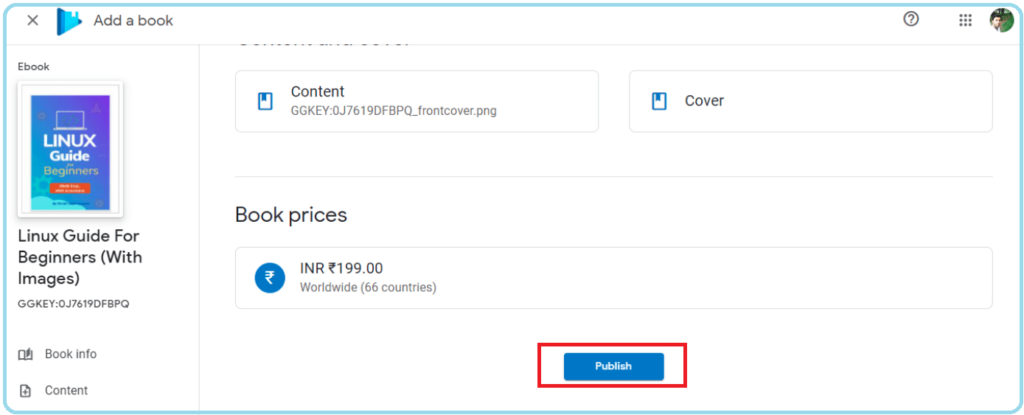Click the Content sidebar file icon
The height and width of the screenshot is (415, 1024).
[25, 391]
